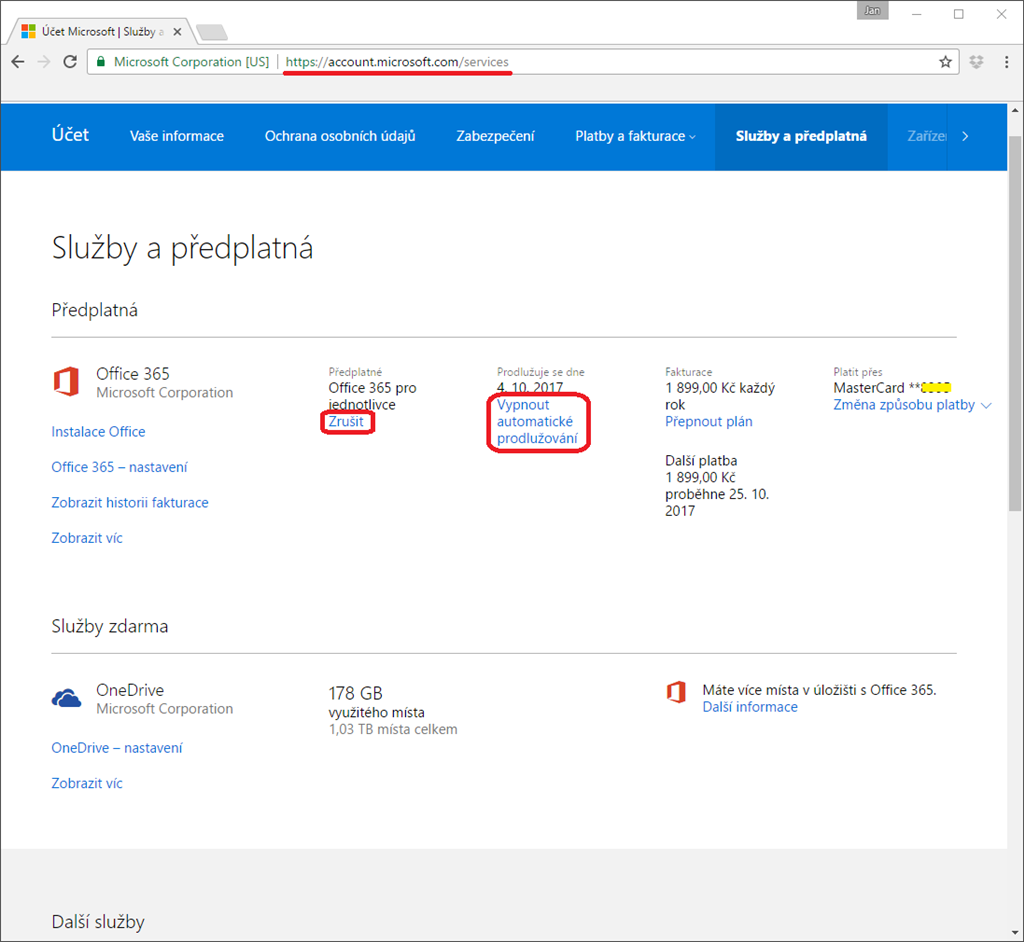Open the Chrome three-dot menu
This screenshot has height=942, width=1024.
[1006, 62]
